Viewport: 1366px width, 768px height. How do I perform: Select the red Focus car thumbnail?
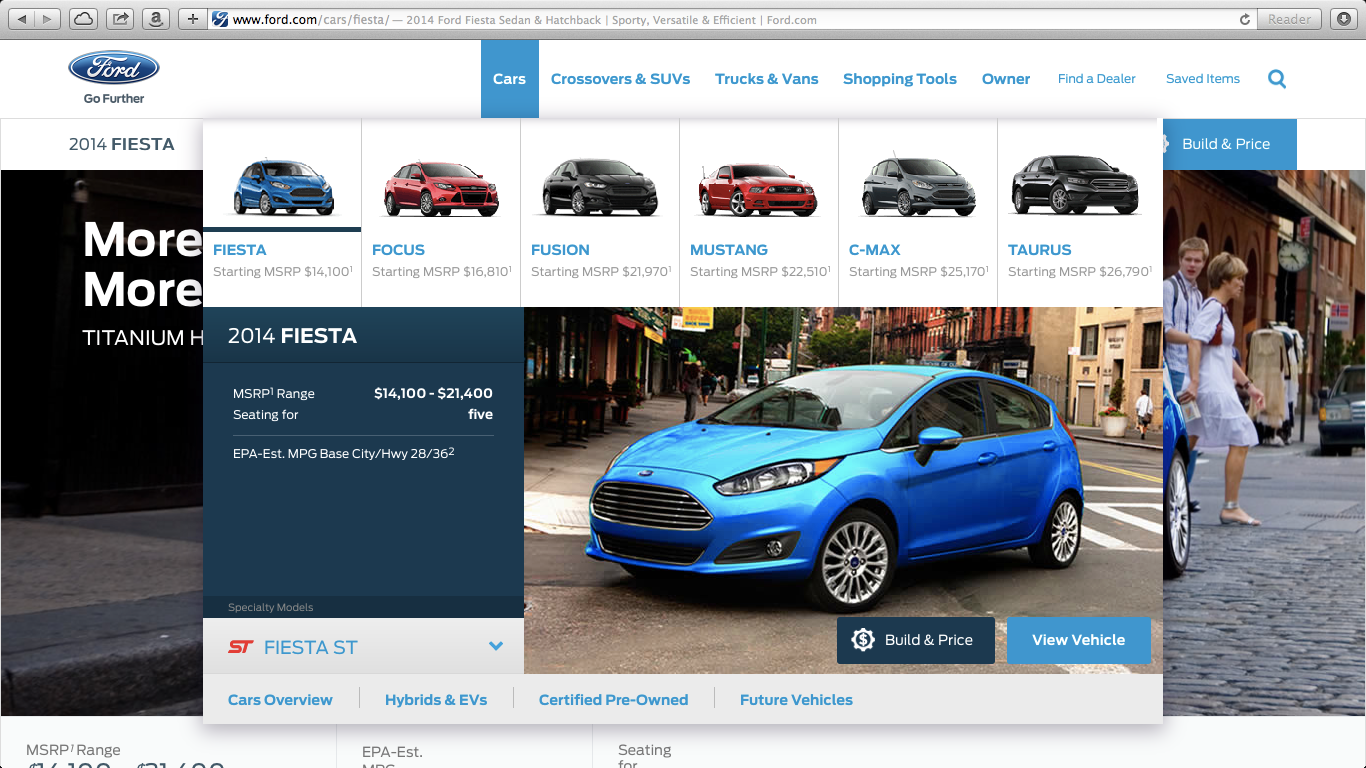pos(441,188)
